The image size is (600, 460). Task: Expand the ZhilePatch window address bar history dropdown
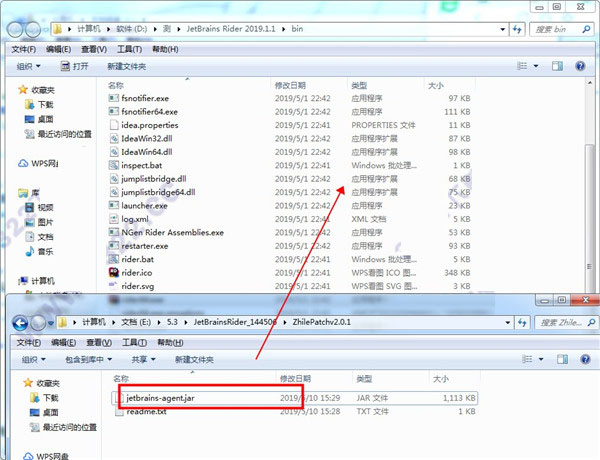pyautogui.click(x=507, y=323)
